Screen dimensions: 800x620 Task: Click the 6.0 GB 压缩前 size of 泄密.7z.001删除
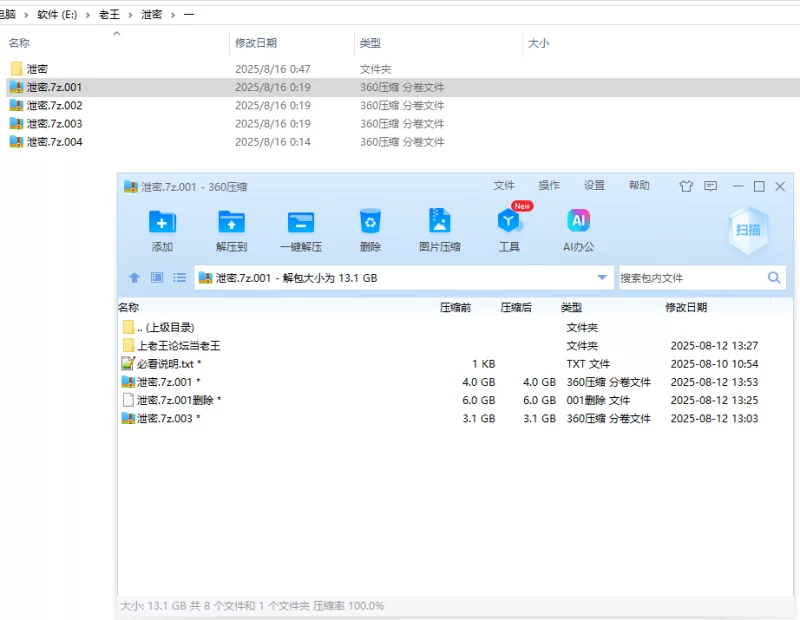pos(479,400)
